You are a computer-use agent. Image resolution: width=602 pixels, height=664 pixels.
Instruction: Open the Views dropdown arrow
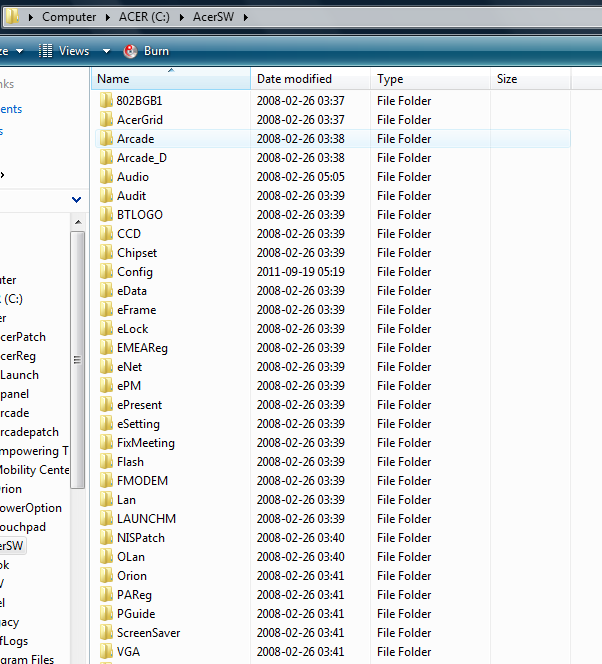pos(106,51)
